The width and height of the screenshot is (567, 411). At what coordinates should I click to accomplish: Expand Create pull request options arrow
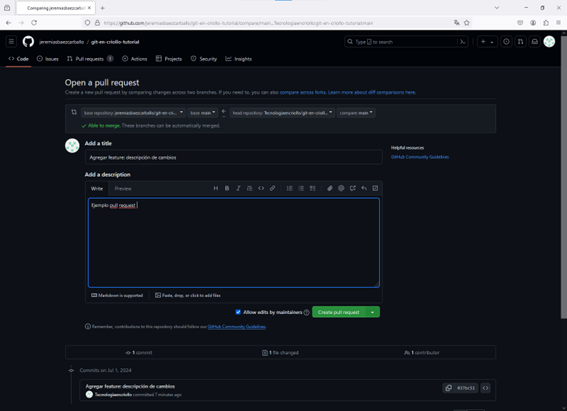click(372, 312)
